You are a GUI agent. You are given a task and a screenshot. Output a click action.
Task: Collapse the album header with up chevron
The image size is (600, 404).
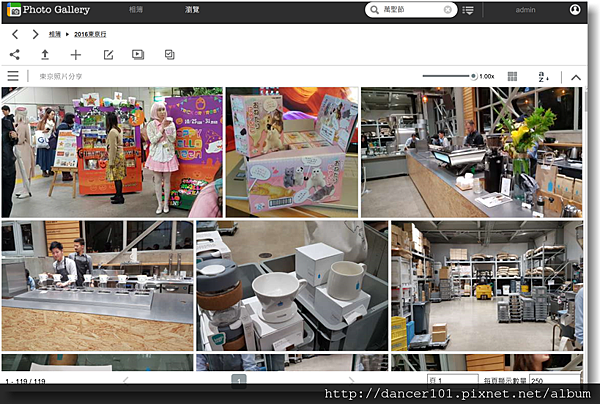click(576, 77)
